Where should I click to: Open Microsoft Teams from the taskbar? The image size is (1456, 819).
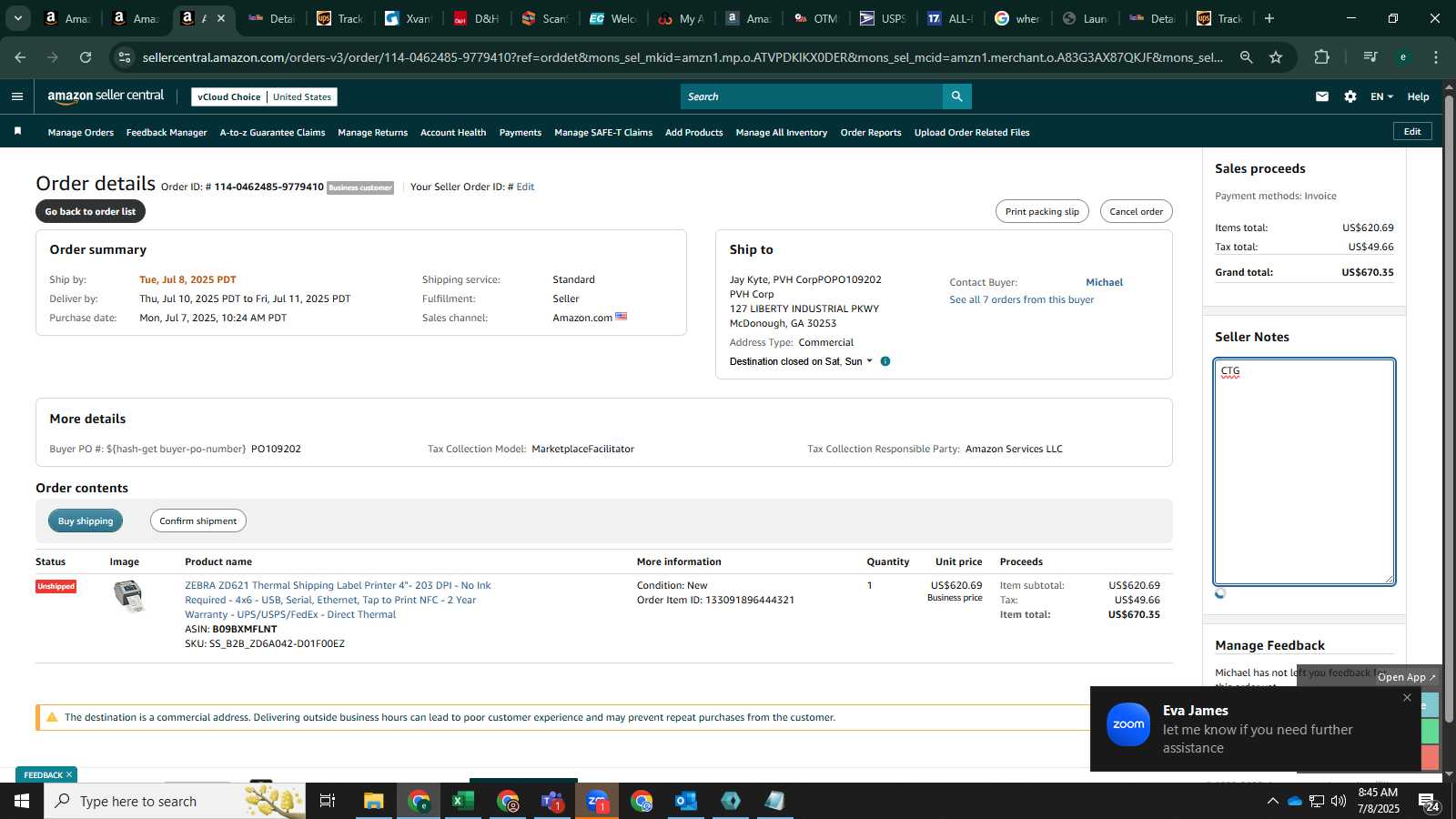552,801
